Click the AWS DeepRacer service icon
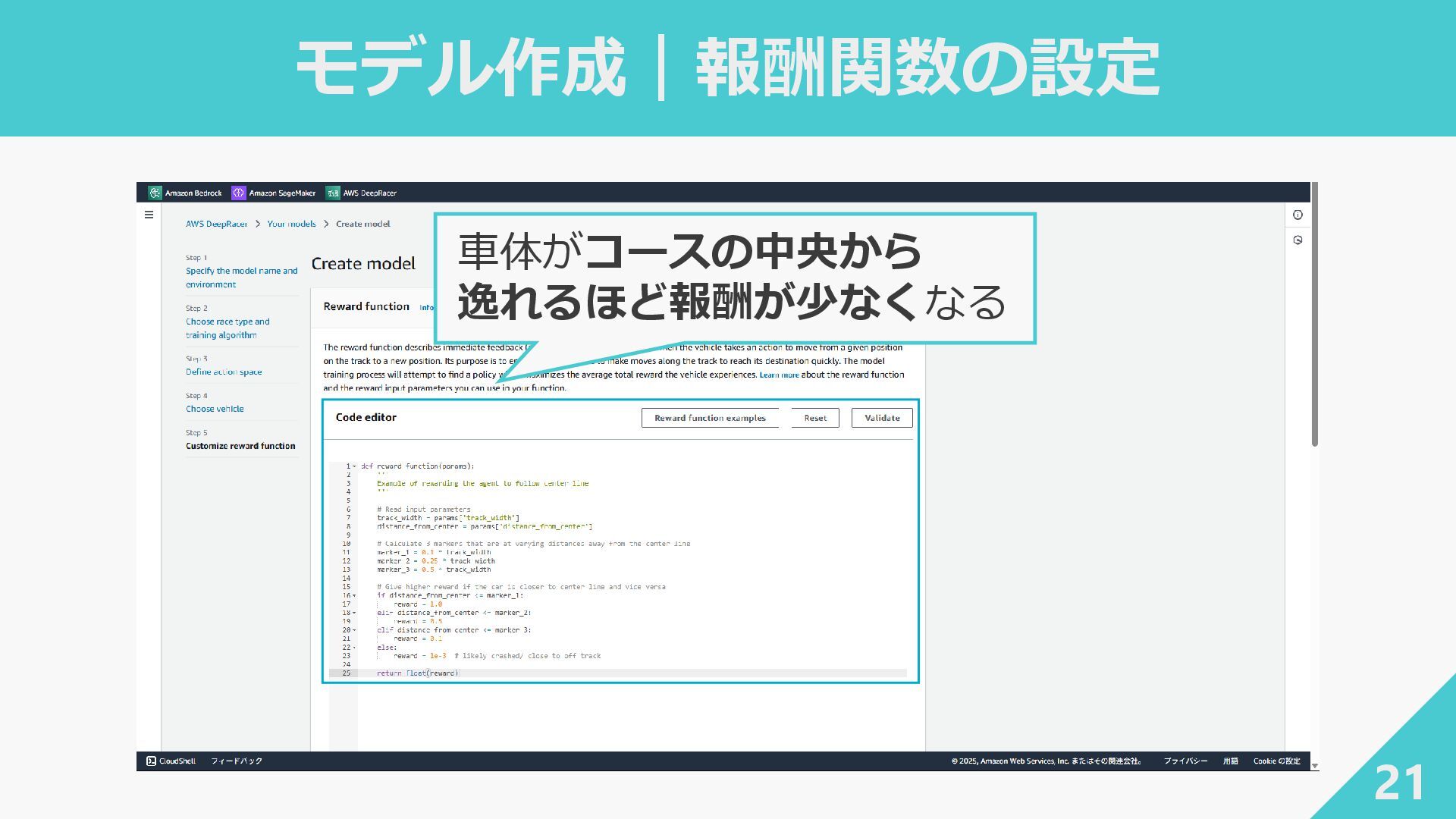Screen dimensions: 1456x819 click(333, 193)
